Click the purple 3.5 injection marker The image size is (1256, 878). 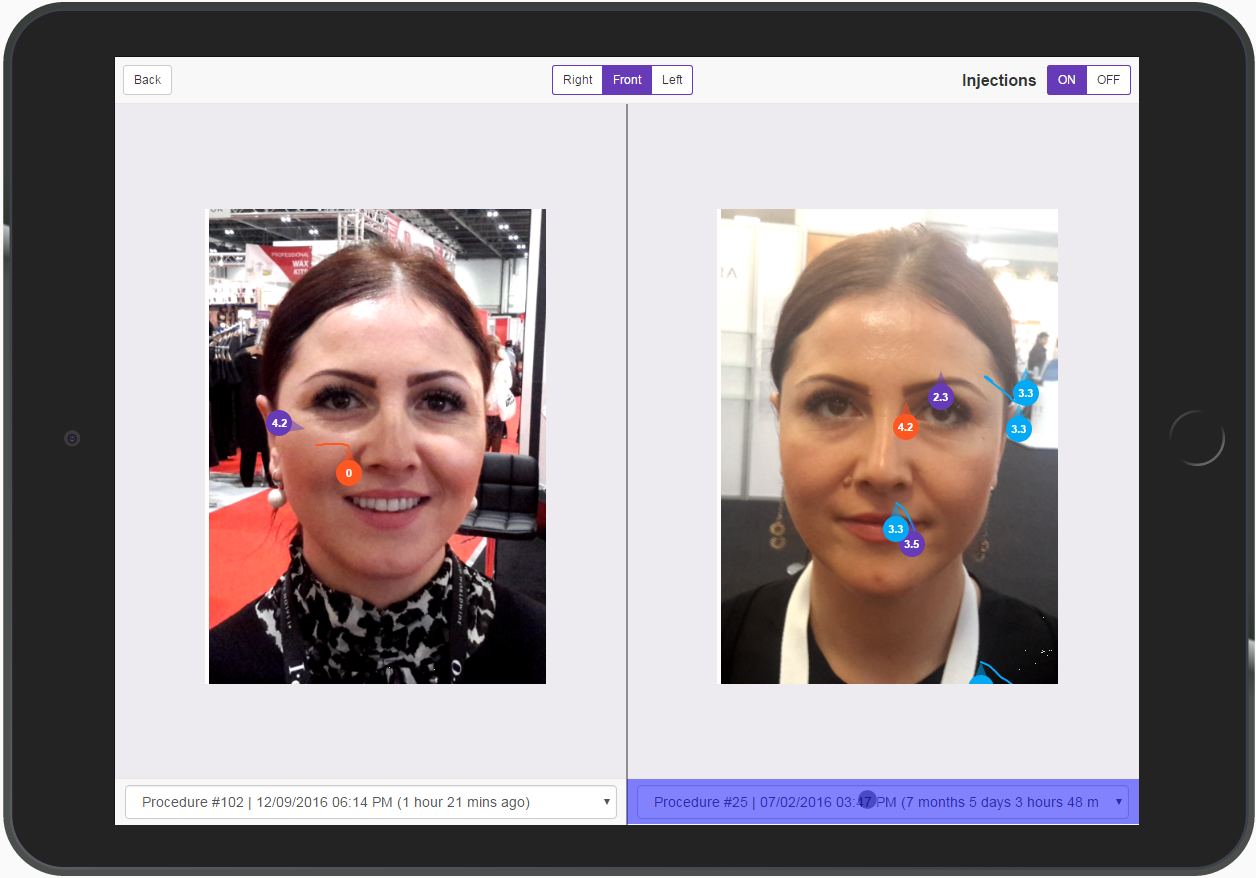911,545
